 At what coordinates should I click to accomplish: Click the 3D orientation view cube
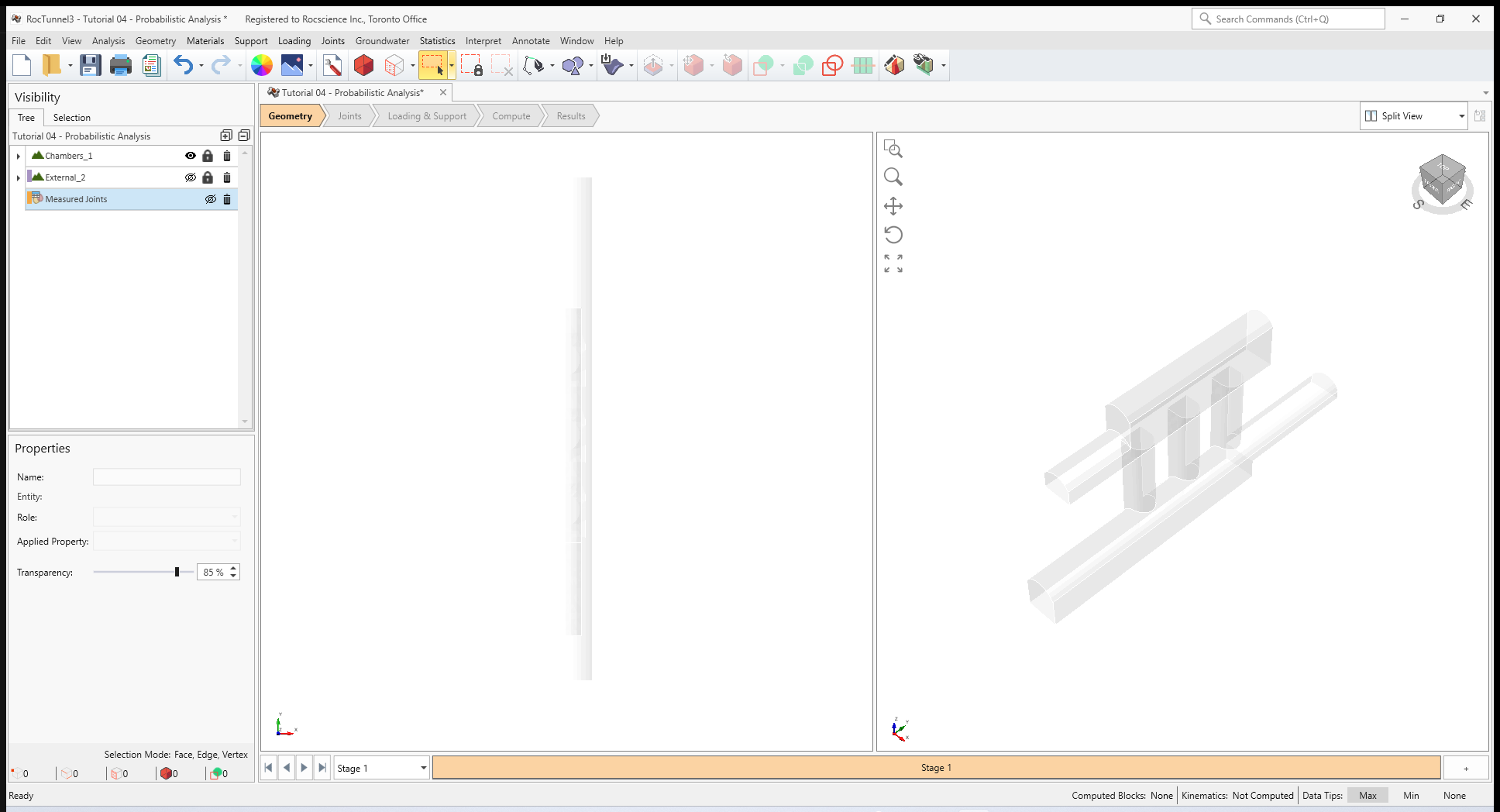1443,181
